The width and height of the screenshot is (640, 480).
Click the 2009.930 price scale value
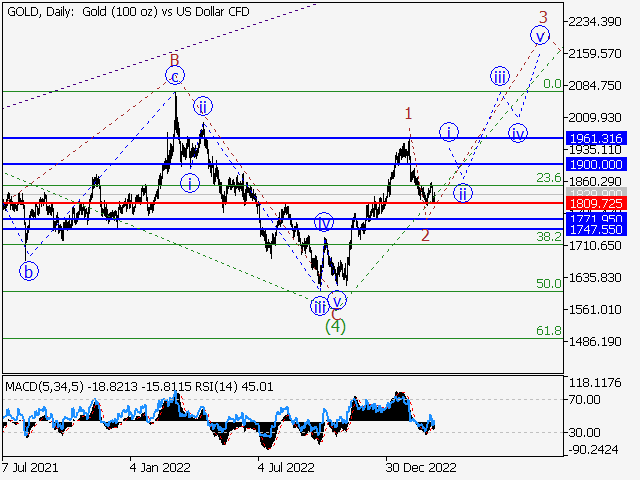click(x=595, y=118)
